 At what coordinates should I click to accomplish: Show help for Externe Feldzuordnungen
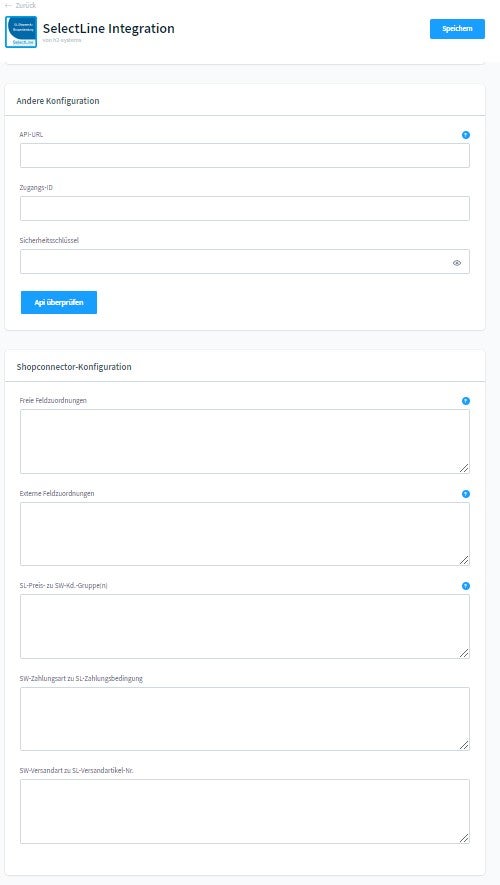[x=466, y=494]
